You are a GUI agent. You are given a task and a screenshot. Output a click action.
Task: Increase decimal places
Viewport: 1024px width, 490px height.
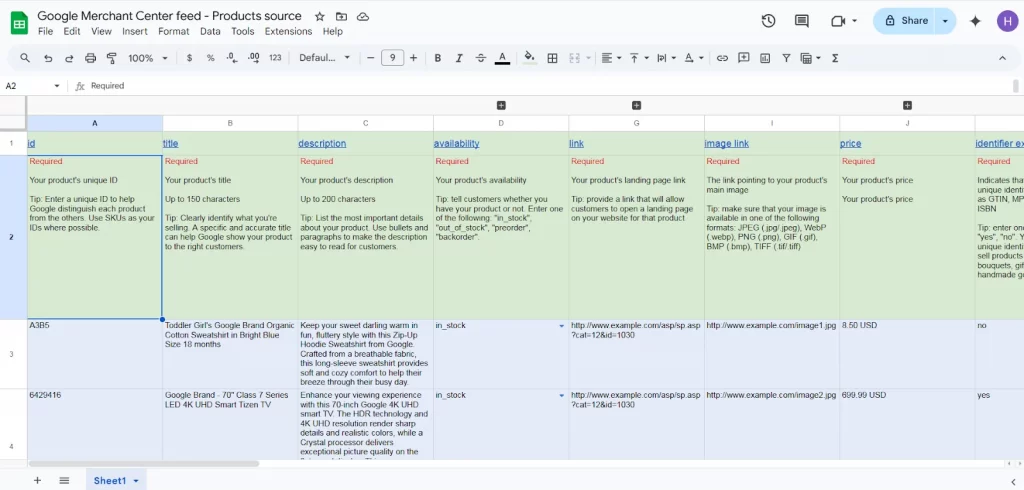[x=253, y=58]
